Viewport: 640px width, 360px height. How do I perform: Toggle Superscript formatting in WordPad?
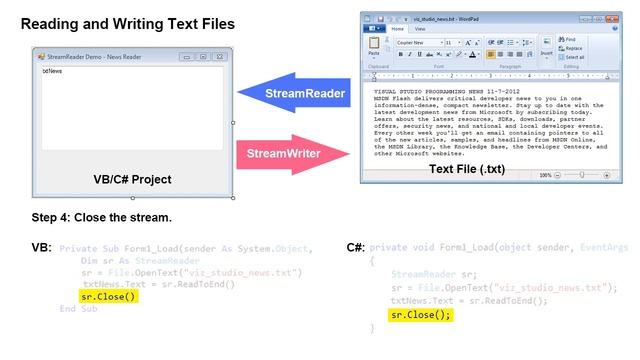click(448, 54)
